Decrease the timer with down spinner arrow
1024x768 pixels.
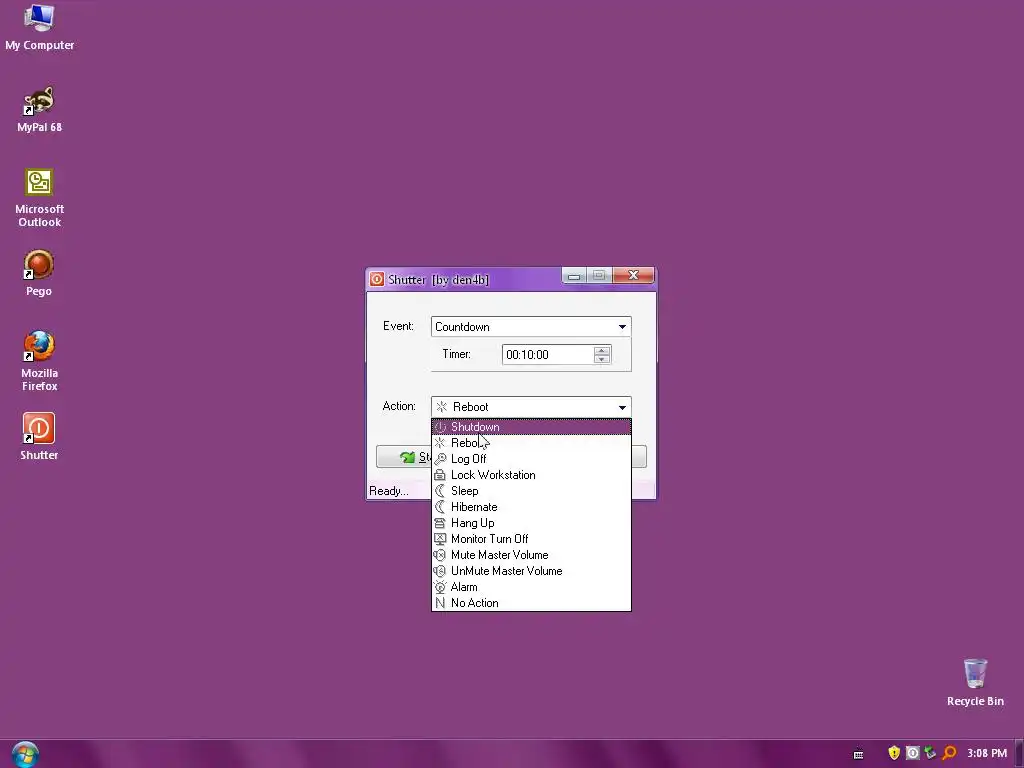pyautogui.click(x=601, y=359)
